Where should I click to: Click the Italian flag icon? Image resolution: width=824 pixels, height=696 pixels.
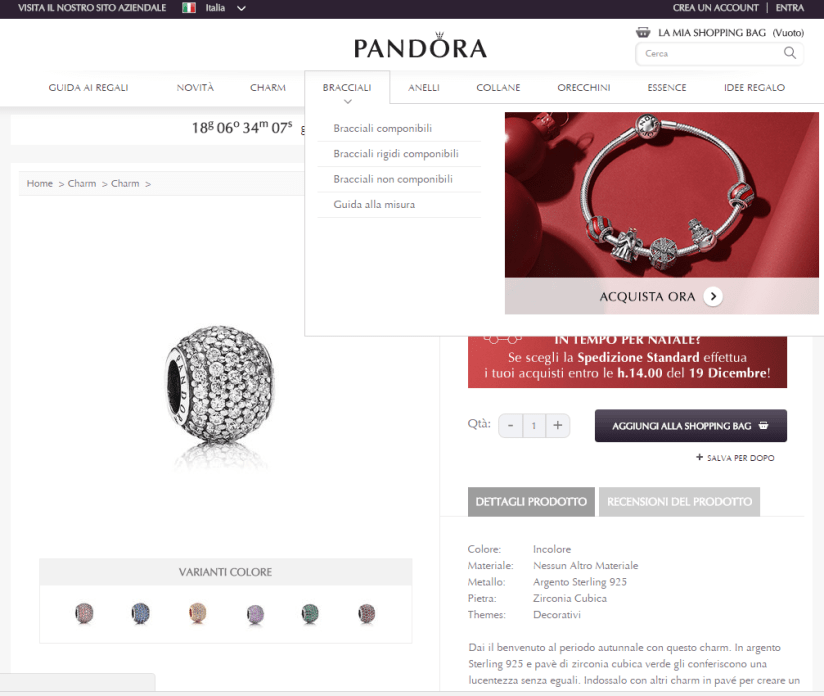[189, 8]
